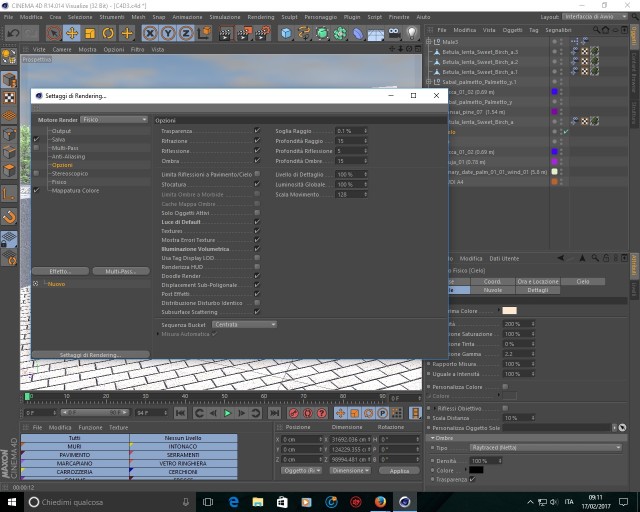Disable Subsurface Scattering checkbox

click(x=257, y=312)
